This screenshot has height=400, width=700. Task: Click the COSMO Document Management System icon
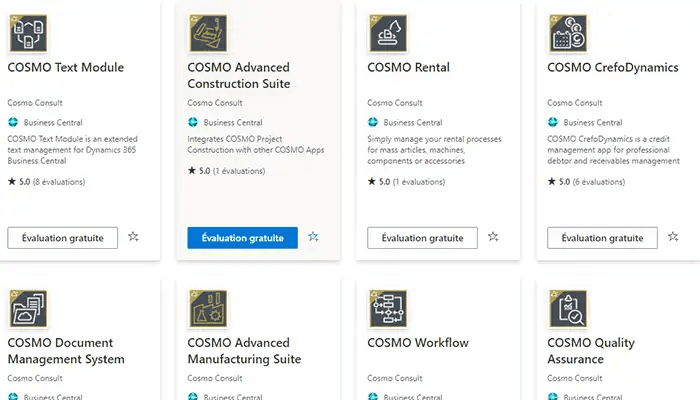point(27,309)
